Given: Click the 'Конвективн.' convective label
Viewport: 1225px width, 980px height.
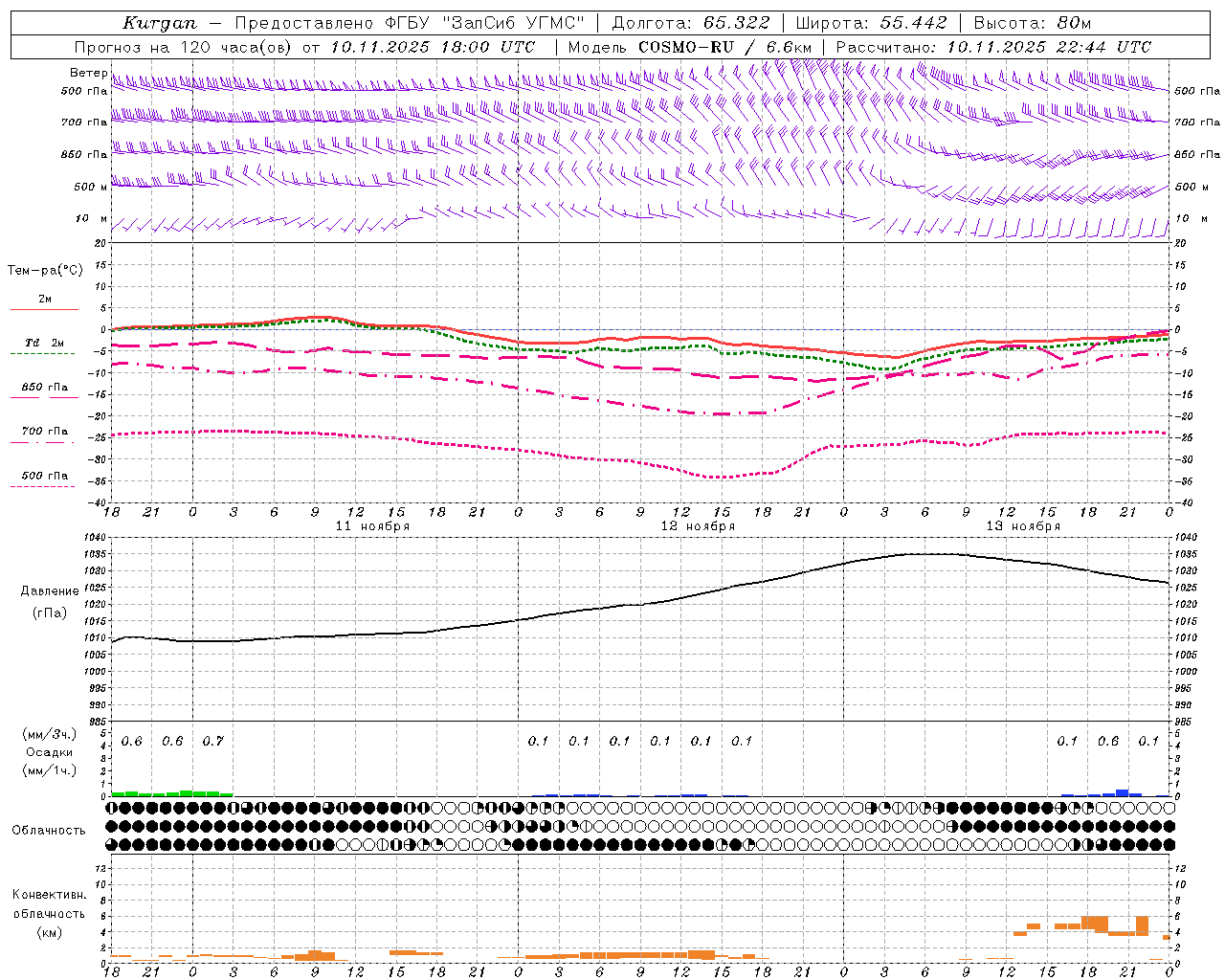Looking at the screenshot, I should point(50,895).
